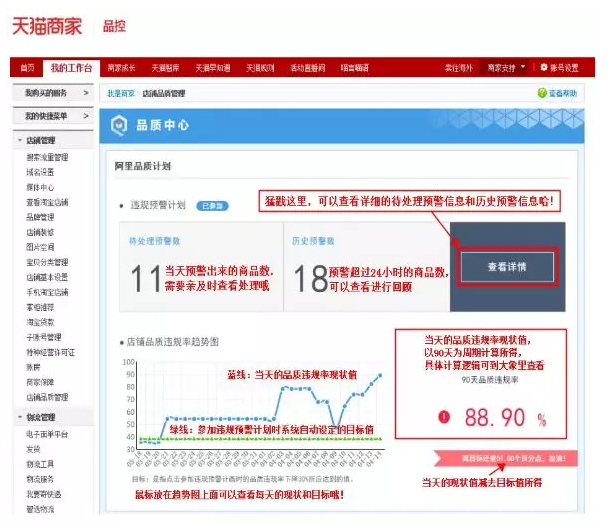Open 查看淘宝店铺 in sidebar

click(x=47, y=202)
